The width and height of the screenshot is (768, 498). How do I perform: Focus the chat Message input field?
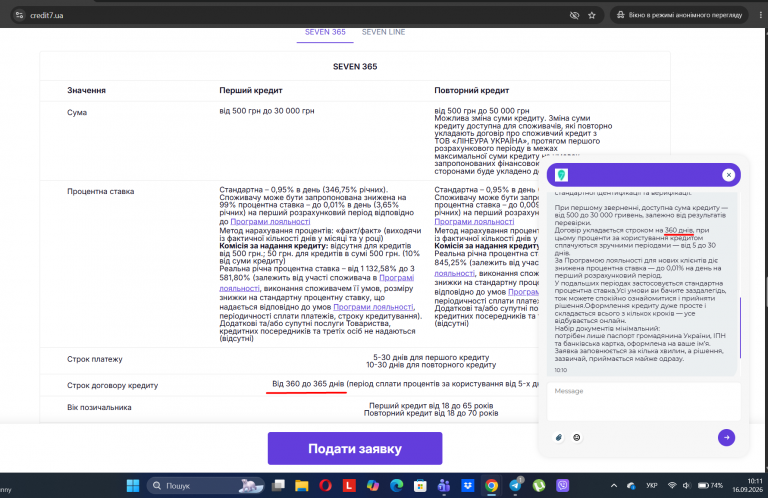pos(643,402)
